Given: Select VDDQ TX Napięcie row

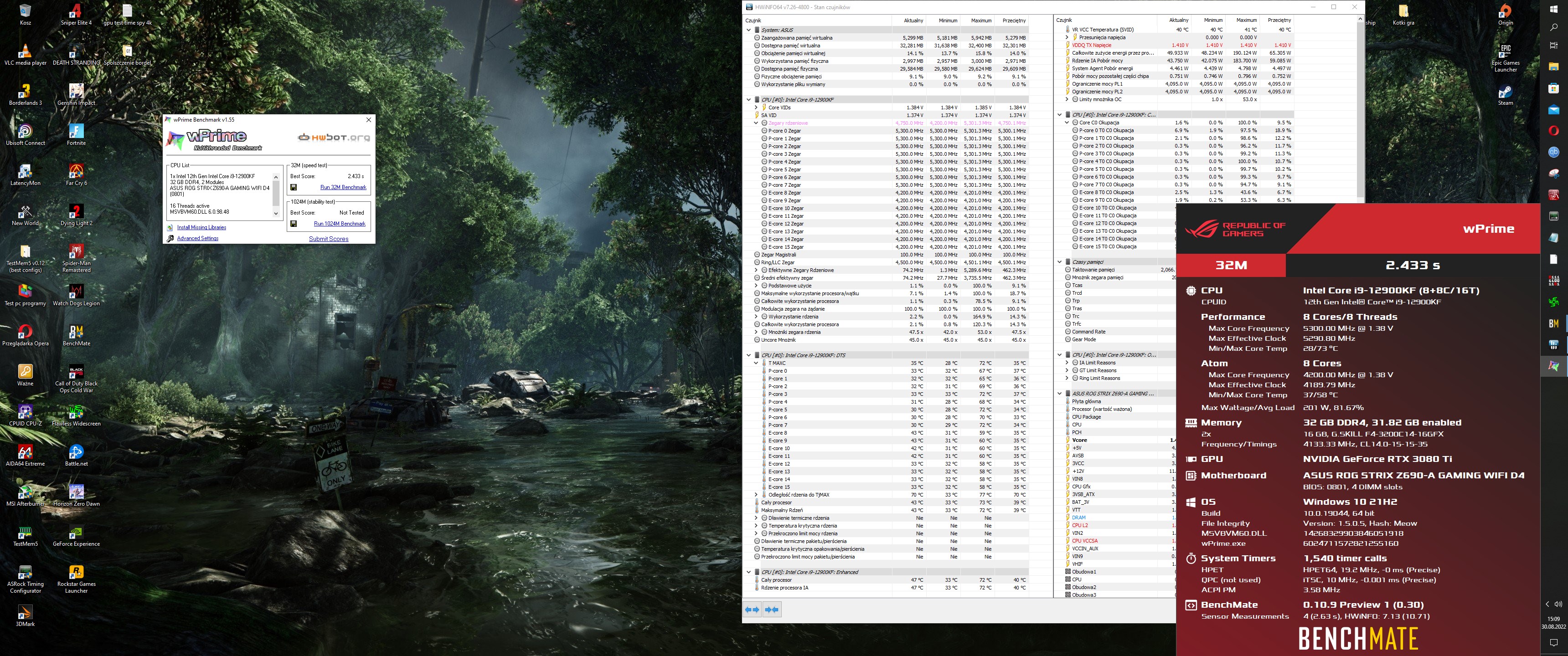Looking at the screenshot, I should coord(1178,45).
